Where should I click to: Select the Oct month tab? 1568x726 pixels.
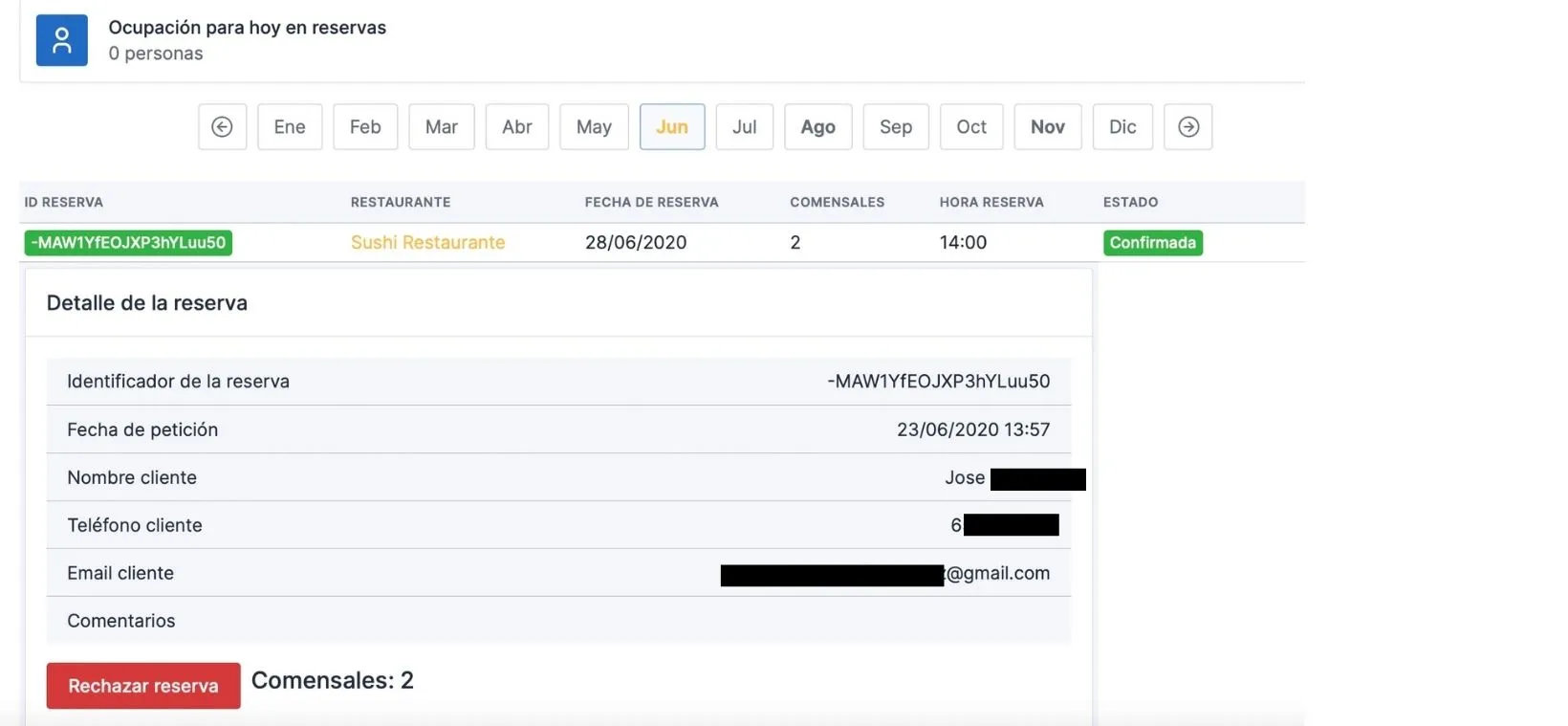(x=971, y=126)
